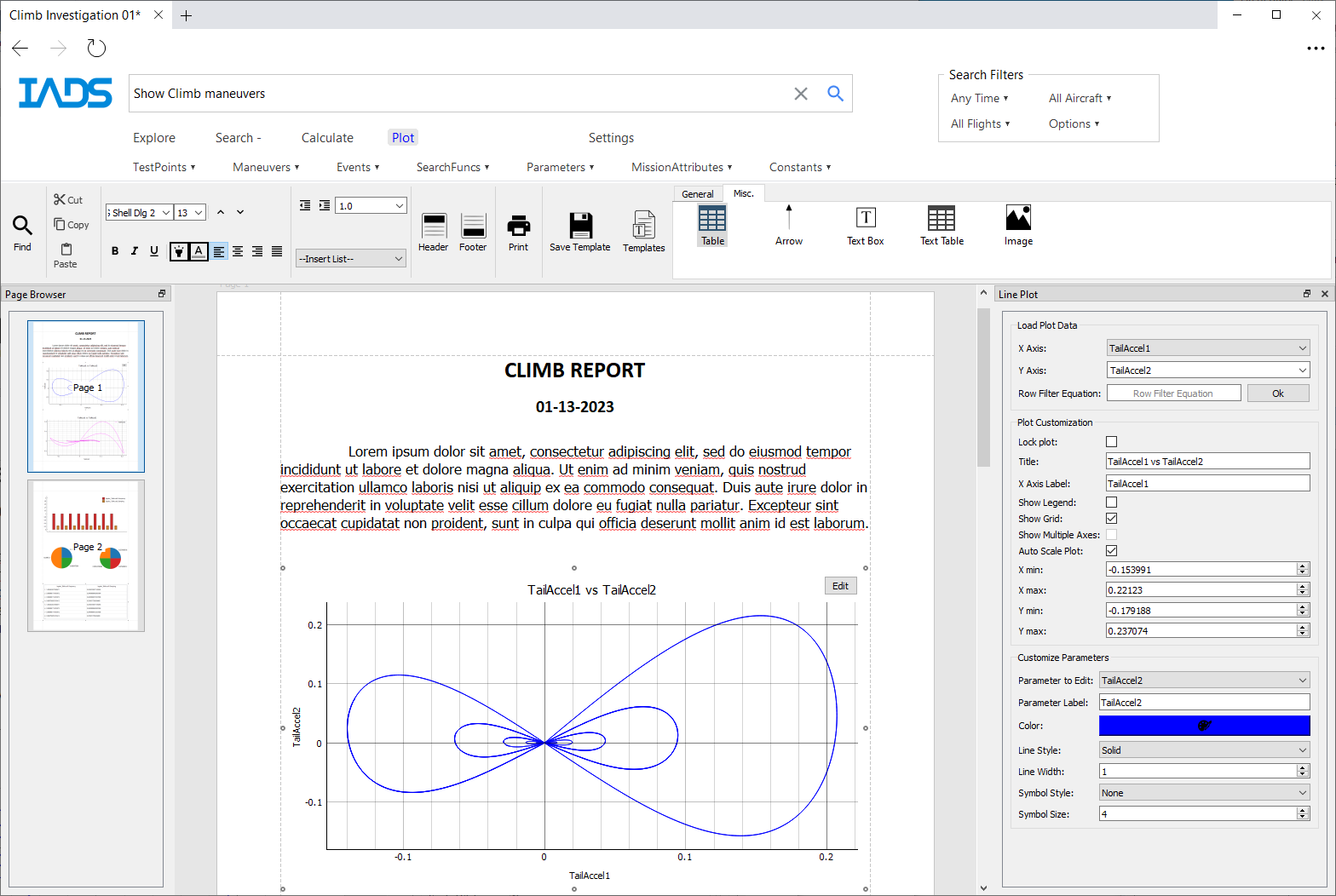This screenshot has width=1336, height=896.
Task: Toggle Show Multiple Axes checkbox
Action: (x=1111, y=534)
